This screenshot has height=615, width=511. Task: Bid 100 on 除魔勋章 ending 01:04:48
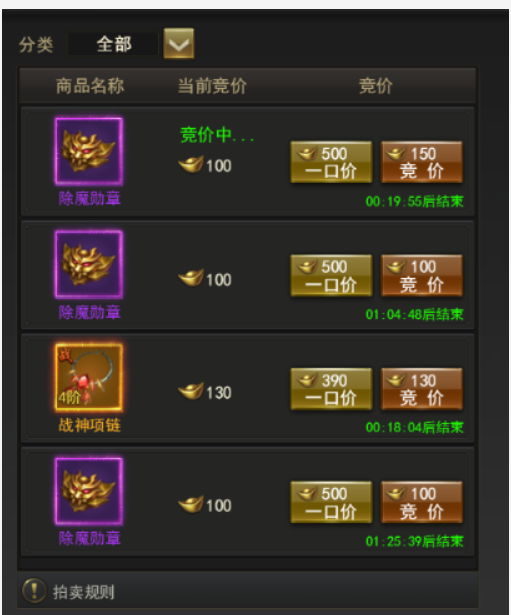[422, 275]
